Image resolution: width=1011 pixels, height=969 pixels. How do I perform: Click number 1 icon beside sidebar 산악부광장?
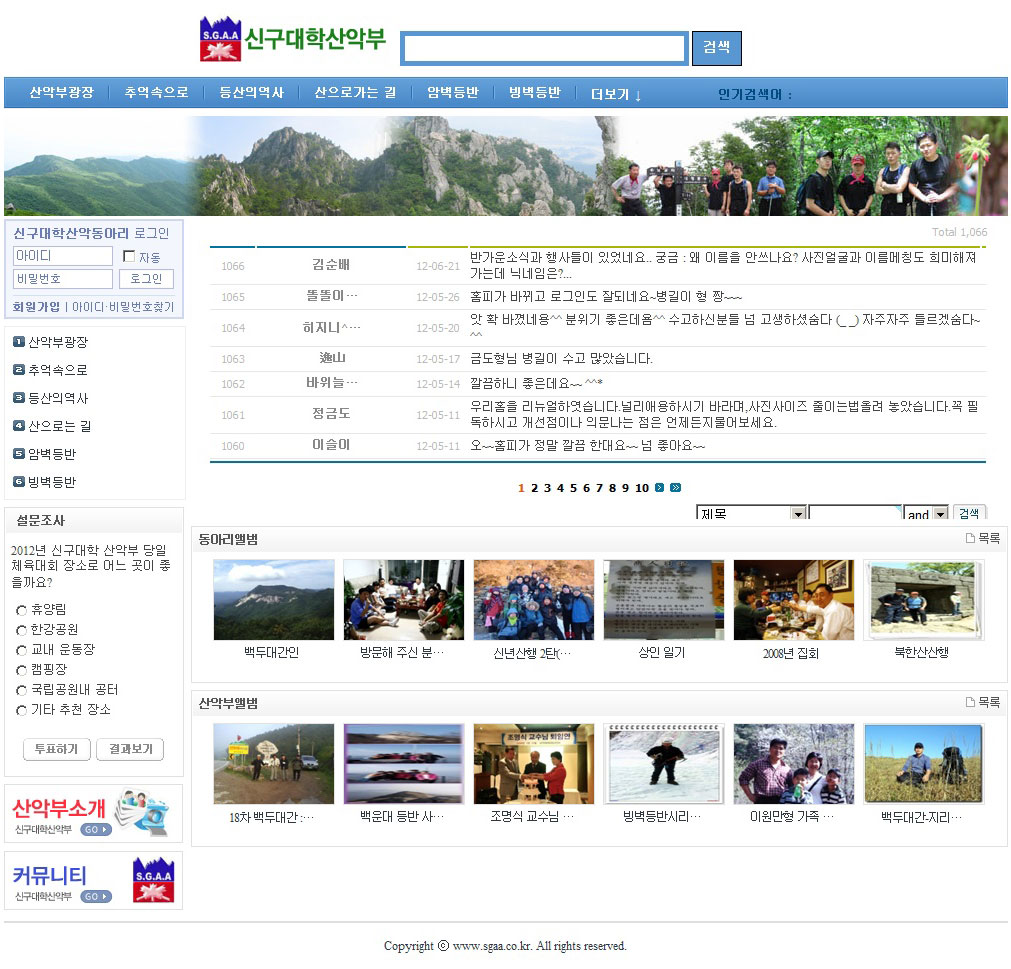(x=19, y=342)
